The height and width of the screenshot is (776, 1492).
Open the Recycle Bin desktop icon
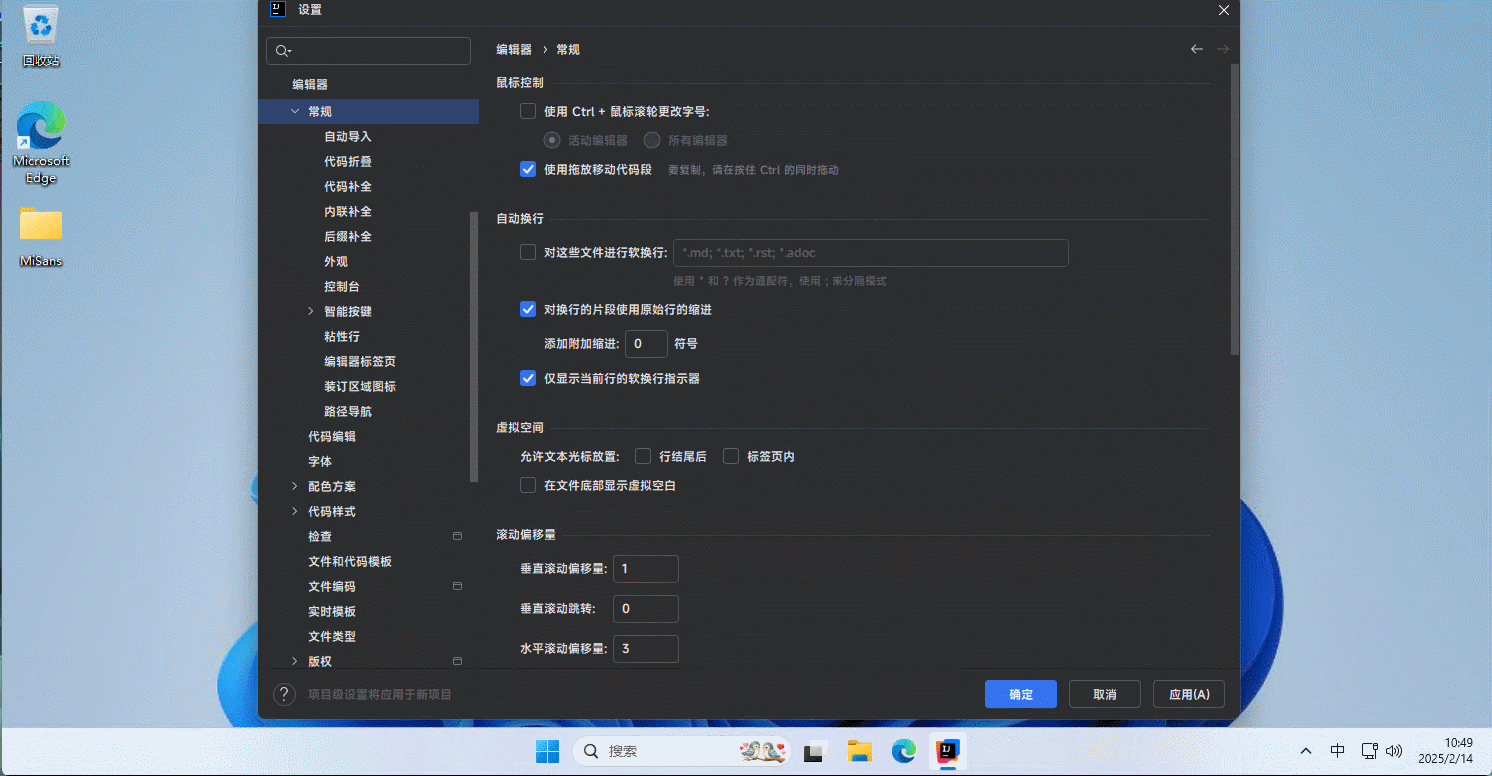pyautogui.click(x=41, y=37)
